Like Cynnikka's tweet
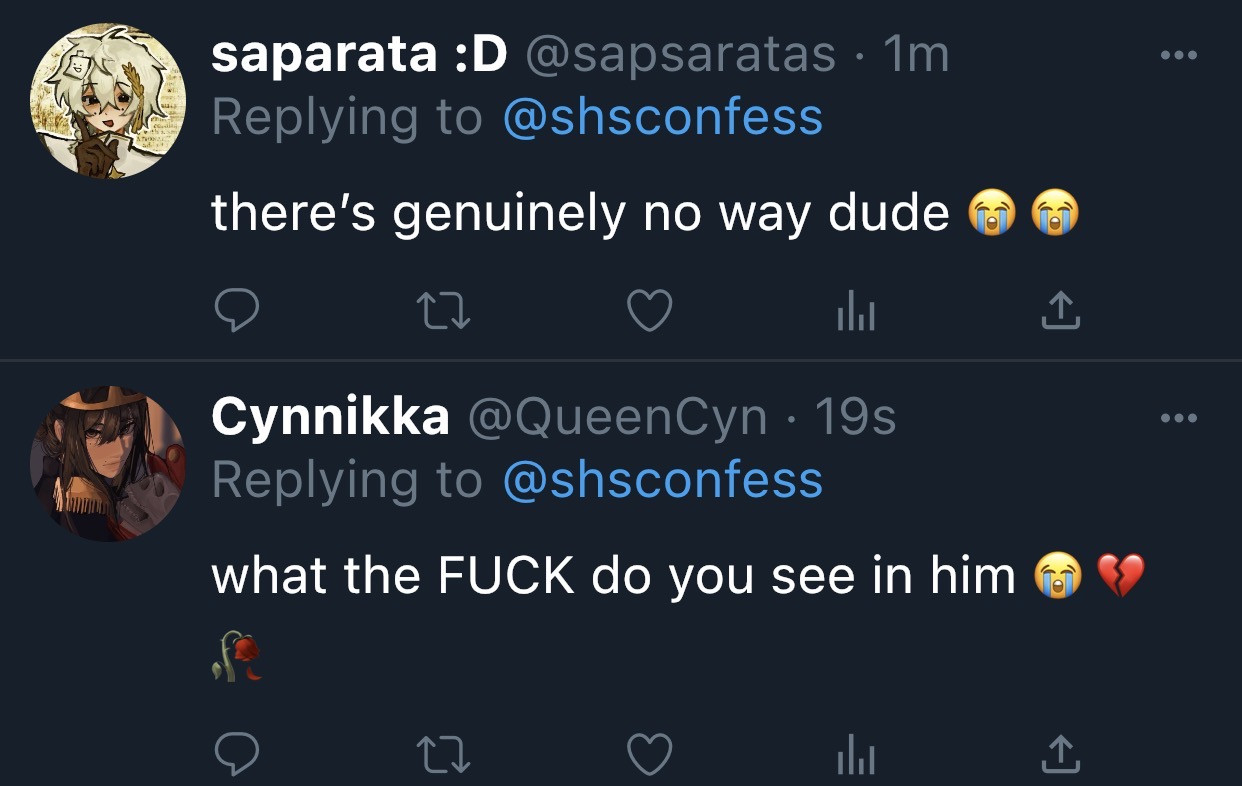This screenshot has height=786, width=1242. 649,754
